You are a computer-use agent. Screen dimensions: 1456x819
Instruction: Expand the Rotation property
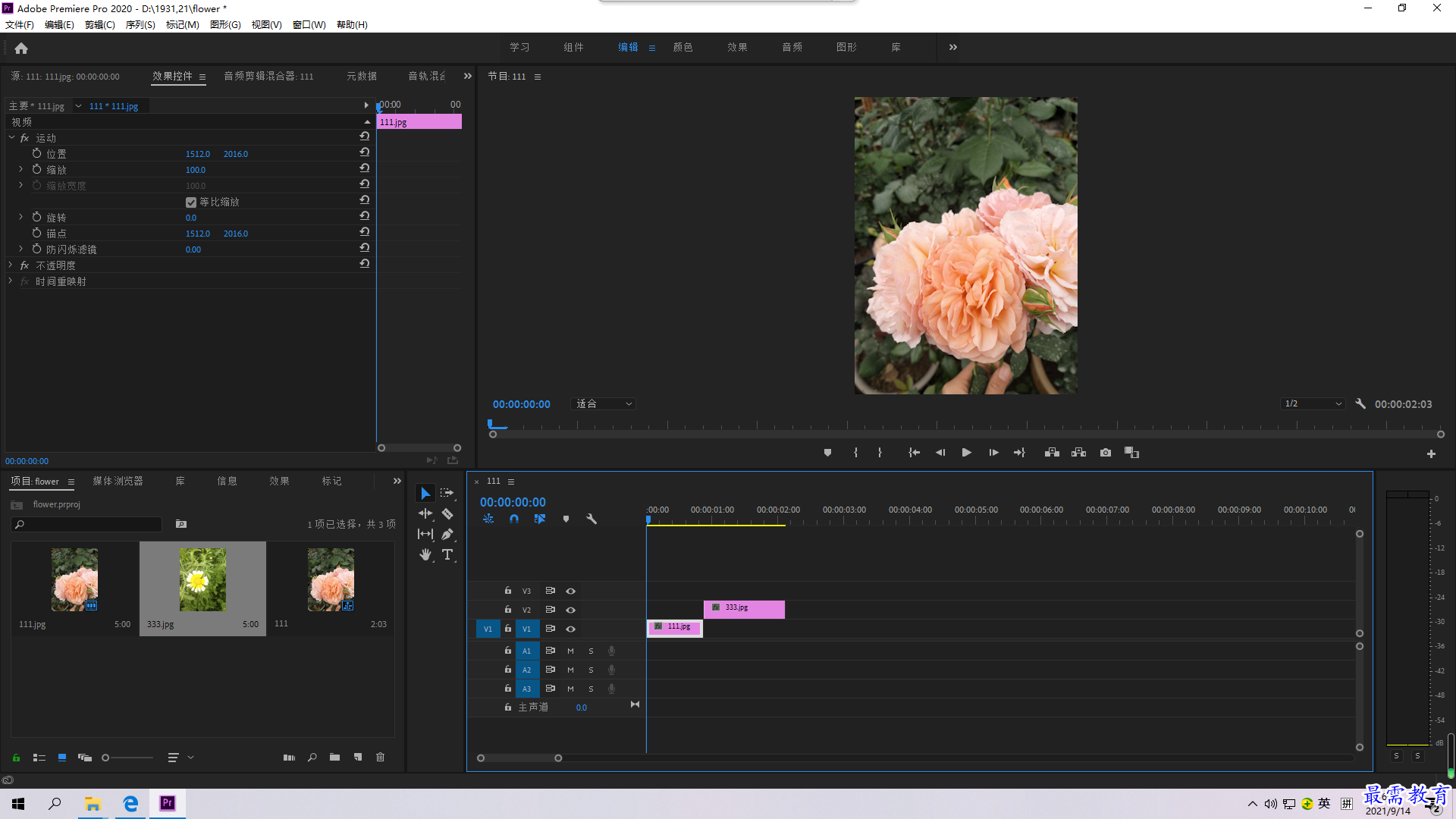pyautogui.click(x=20, y=217)
